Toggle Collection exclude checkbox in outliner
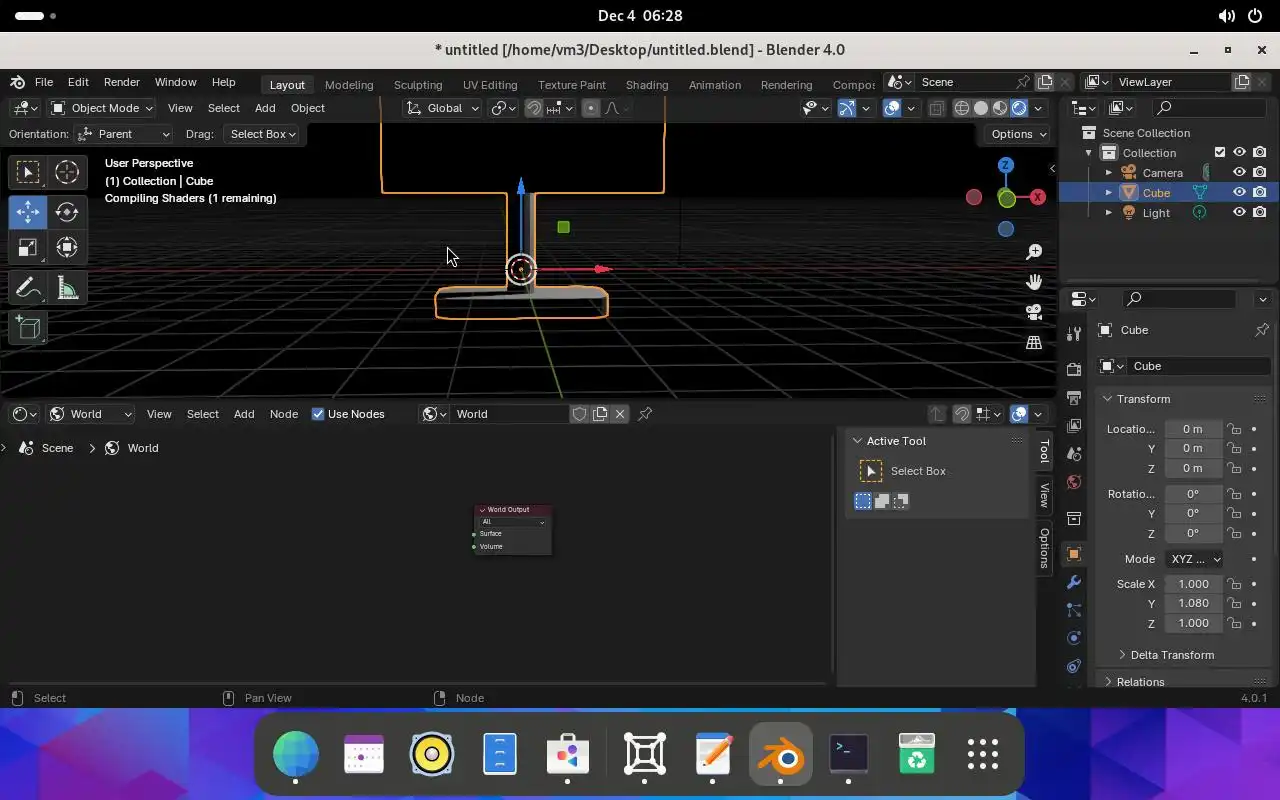Screen dimensions: 1280x800 (1219, 152)
